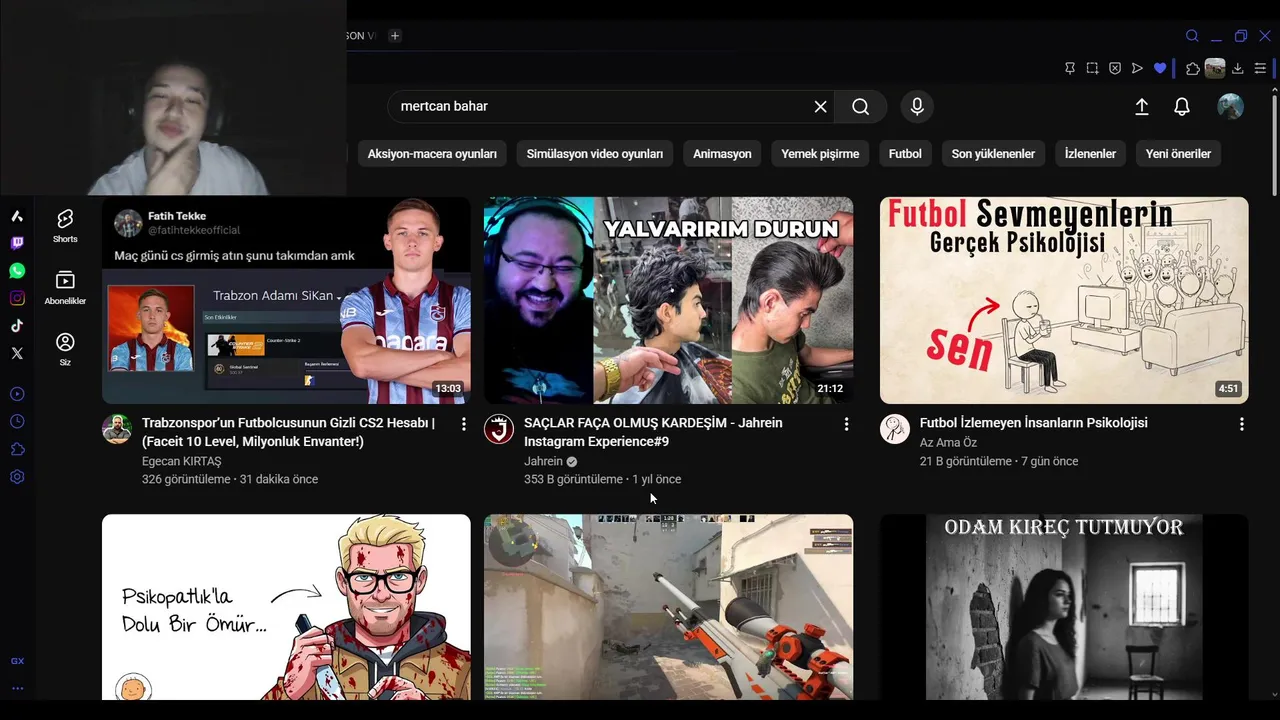
Task: Click the magnifier search button
Action: click(861, 106)
